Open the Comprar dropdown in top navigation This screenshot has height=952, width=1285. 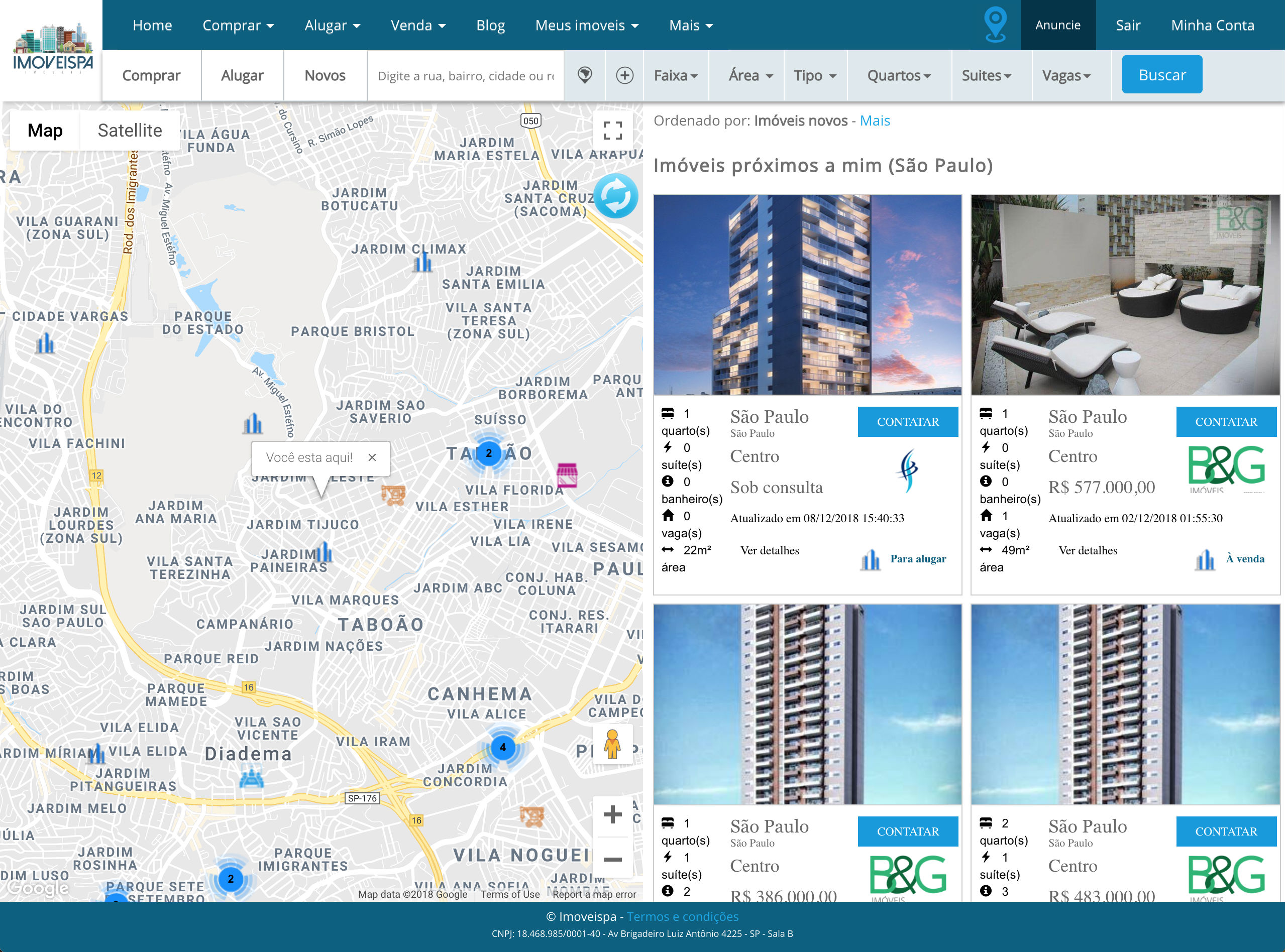[238, 25]
